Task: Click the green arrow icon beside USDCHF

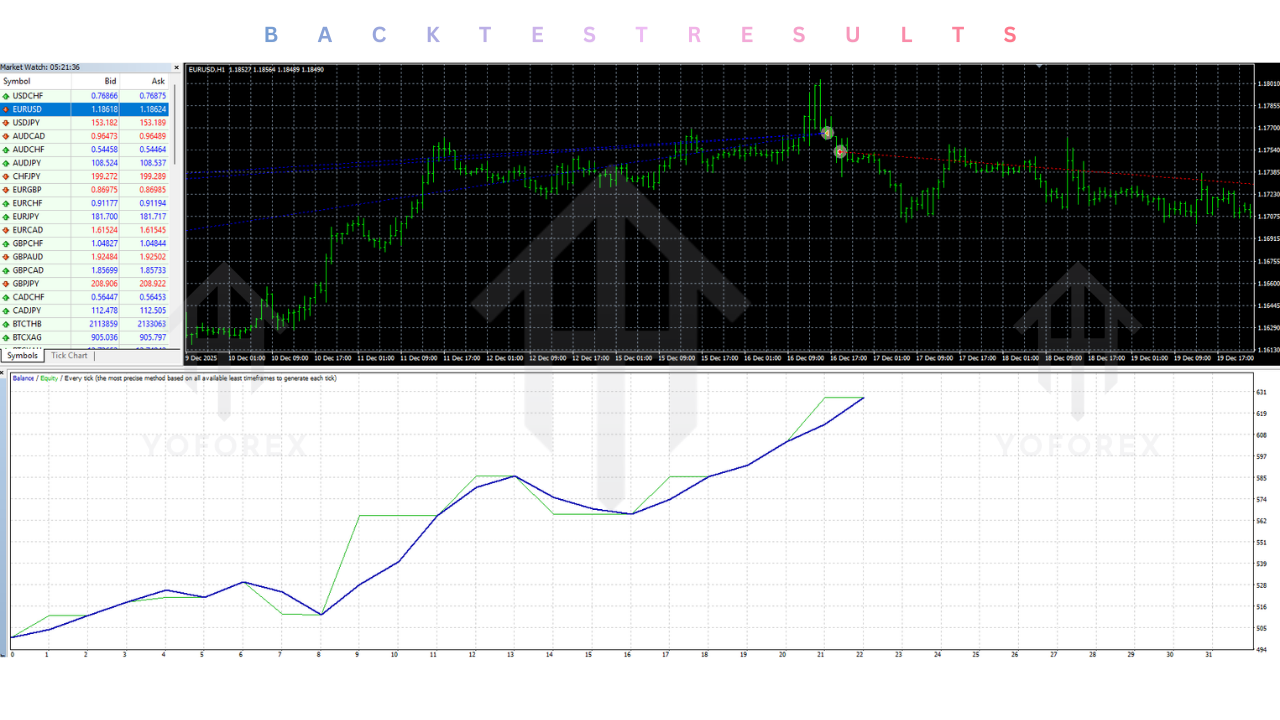Action: 8,95
